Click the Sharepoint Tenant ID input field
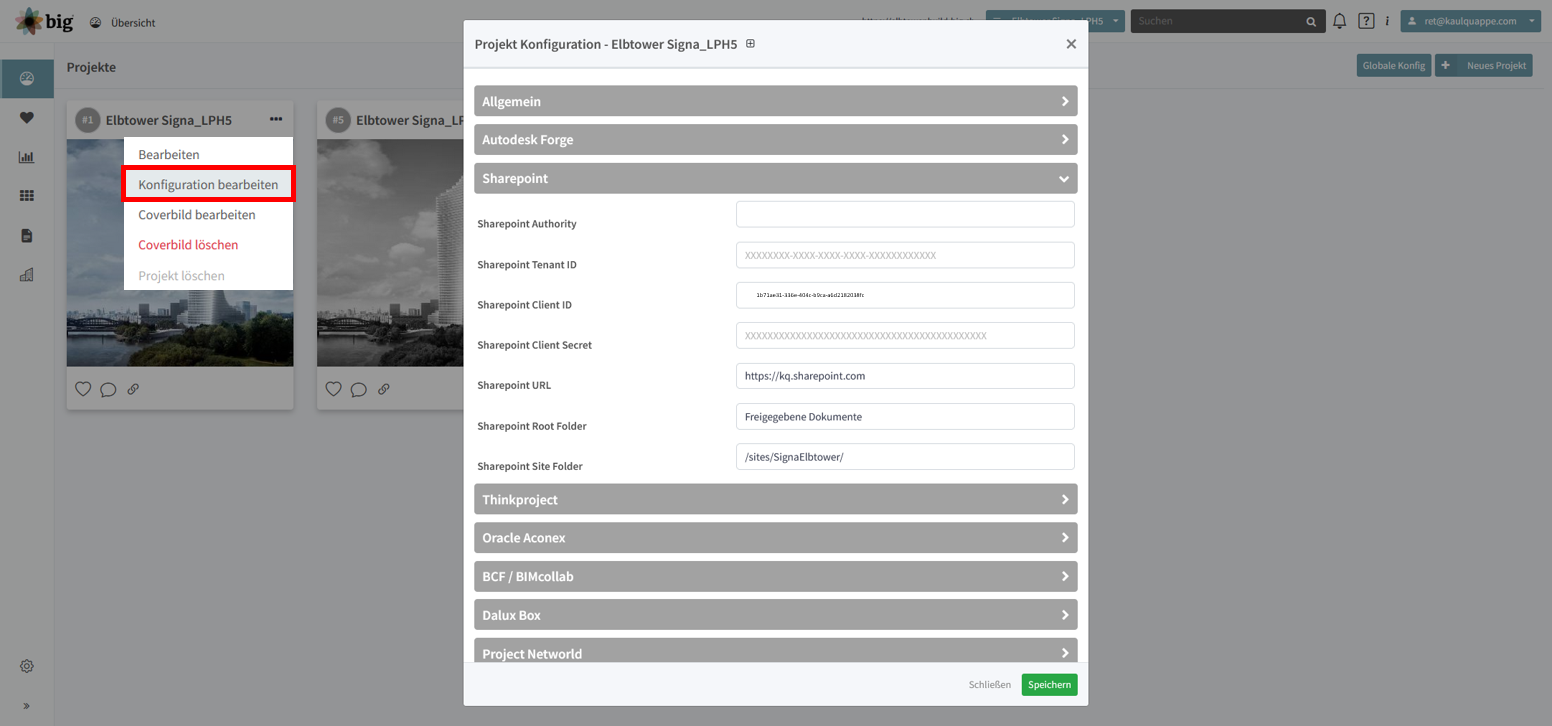 (905, 255)
